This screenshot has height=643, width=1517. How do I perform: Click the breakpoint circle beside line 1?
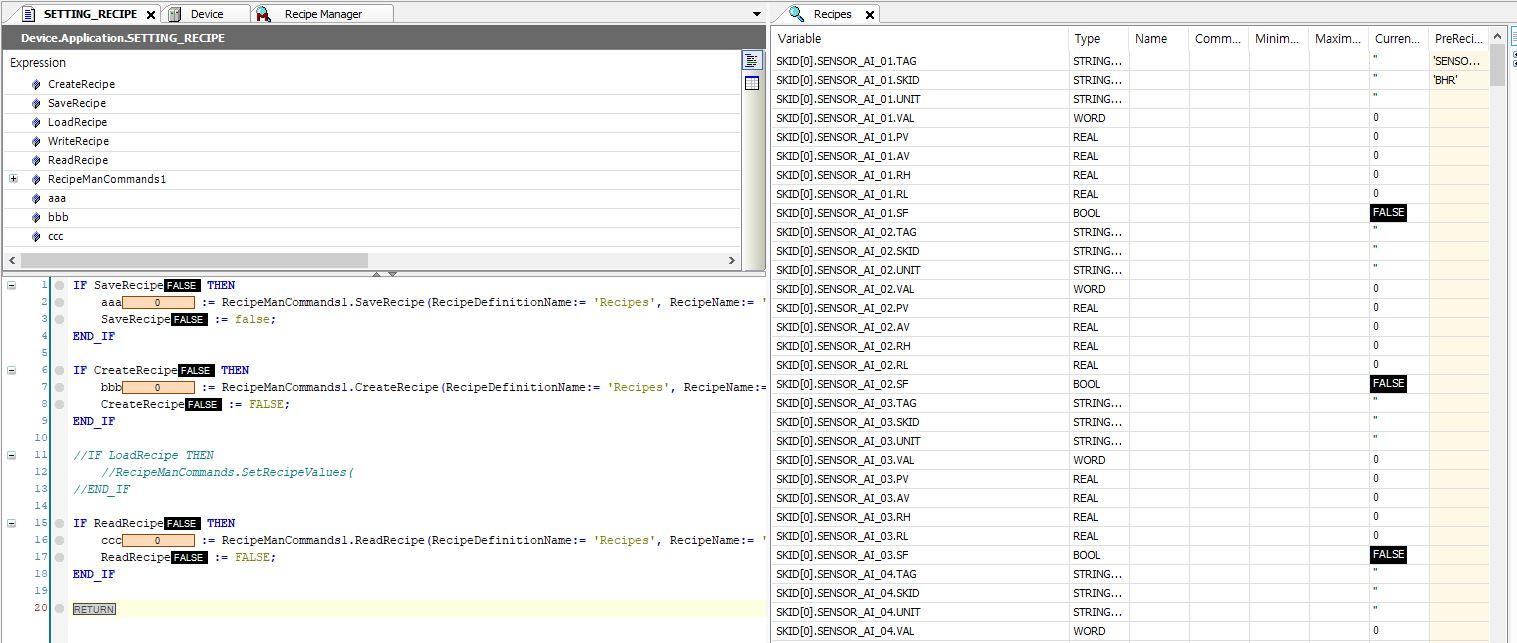click(60, 285)
